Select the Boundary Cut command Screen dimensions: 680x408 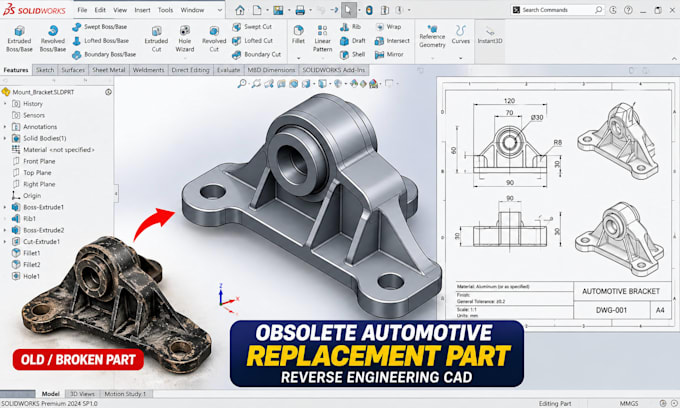click(257, 55)
